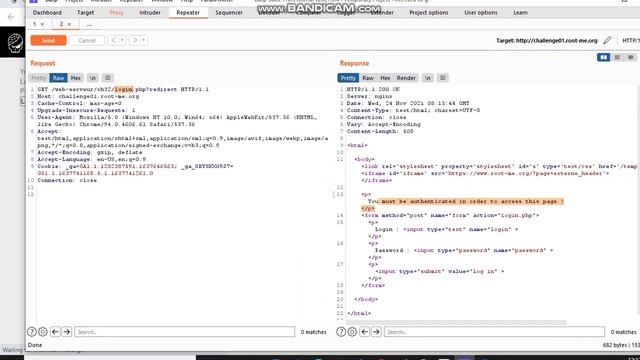Open Response panel hamburger options menu

click(442, 78)
